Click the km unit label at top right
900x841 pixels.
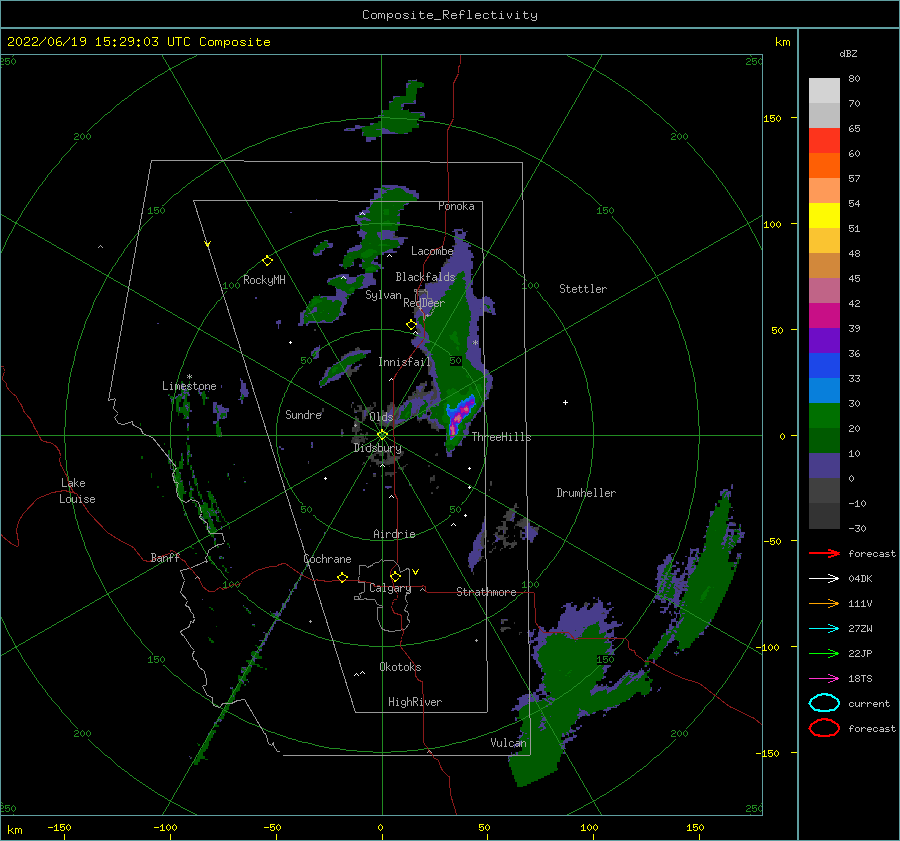782,42
